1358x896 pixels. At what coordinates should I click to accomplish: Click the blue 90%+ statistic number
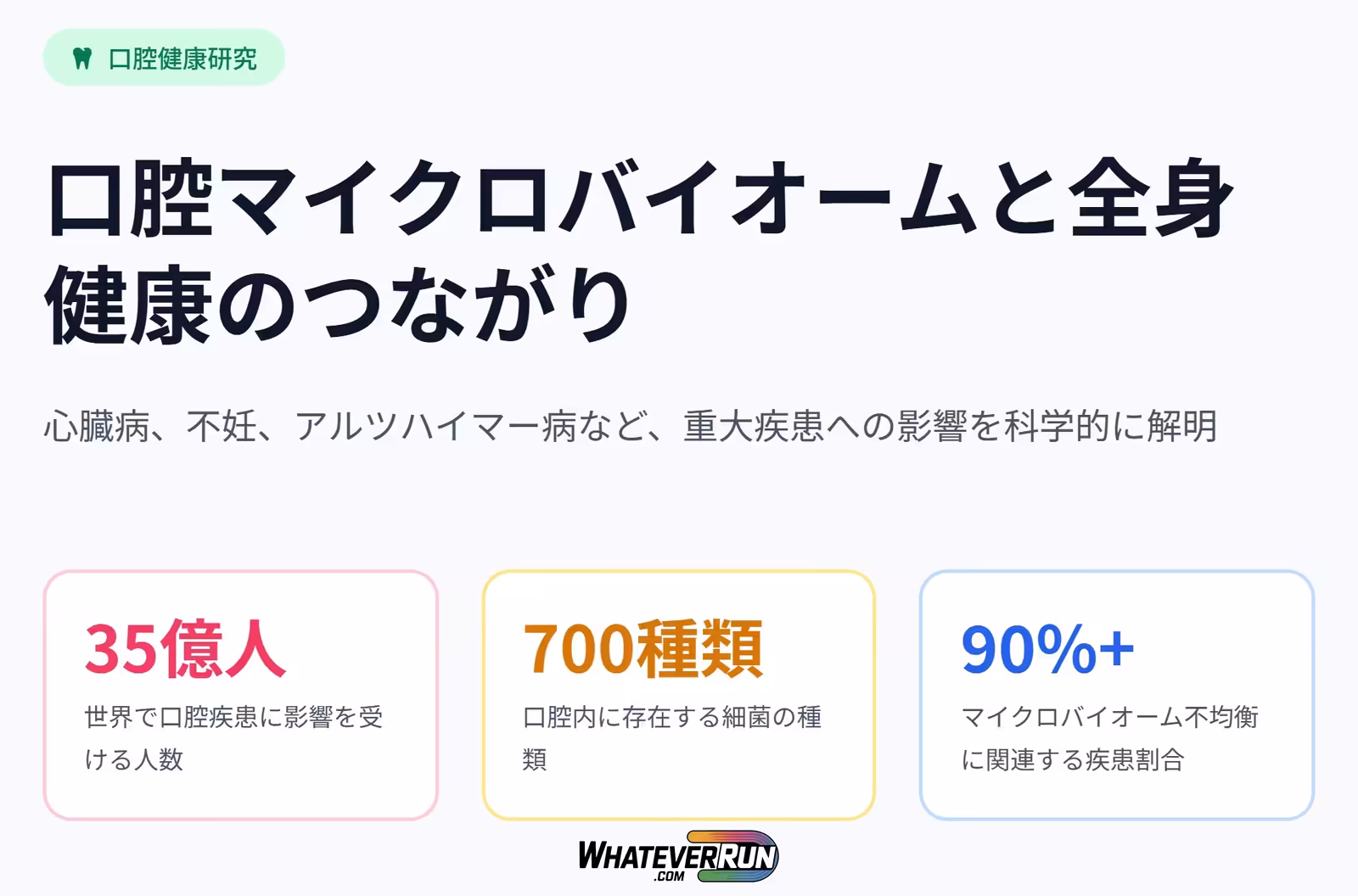(1047, 649)
